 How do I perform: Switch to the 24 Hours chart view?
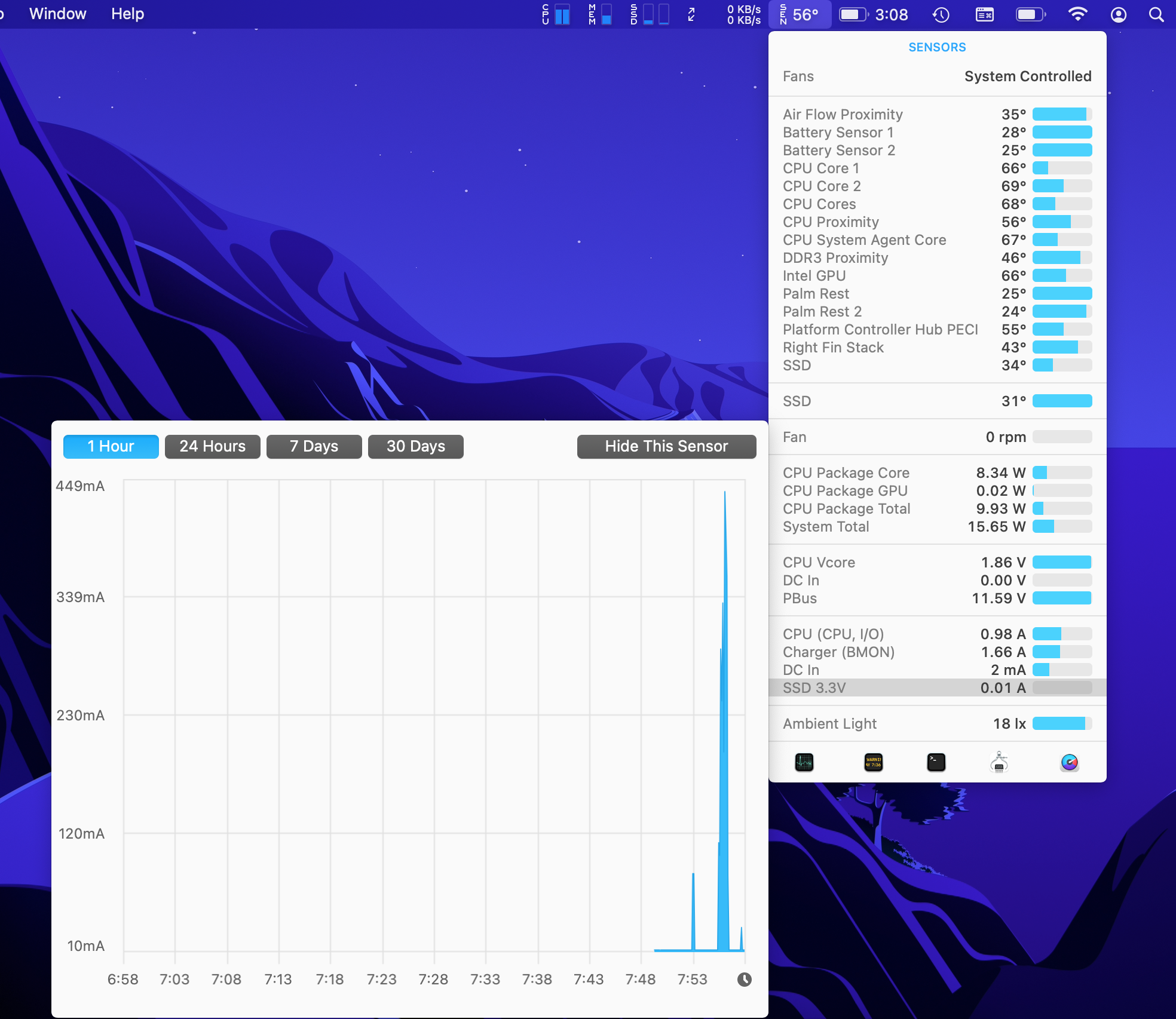[212, 446]
